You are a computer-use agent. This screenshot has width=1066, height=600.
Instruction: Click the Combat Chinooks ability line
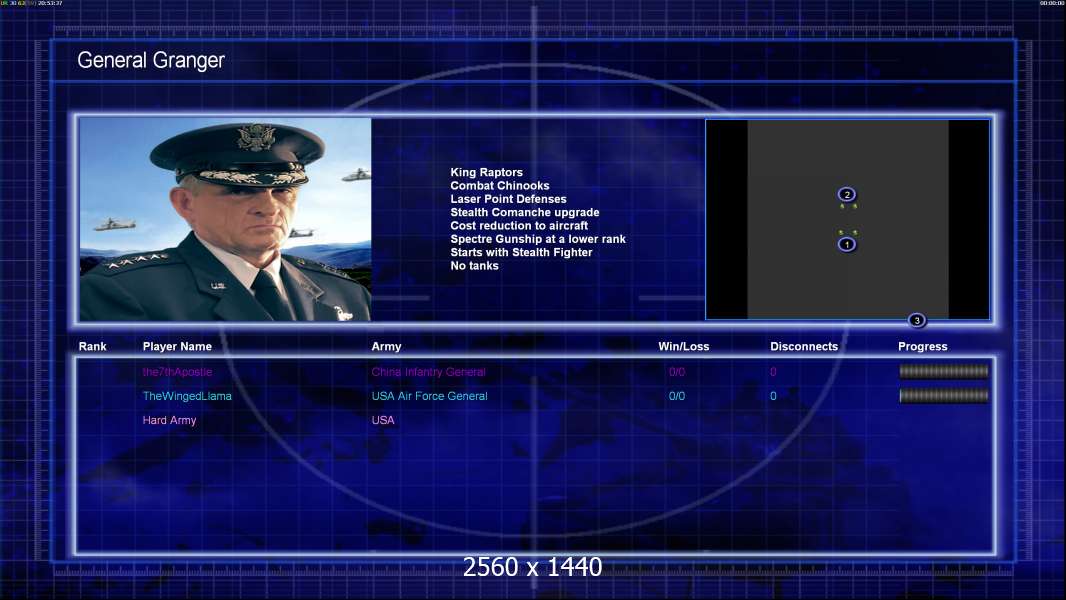coord(500,186)
